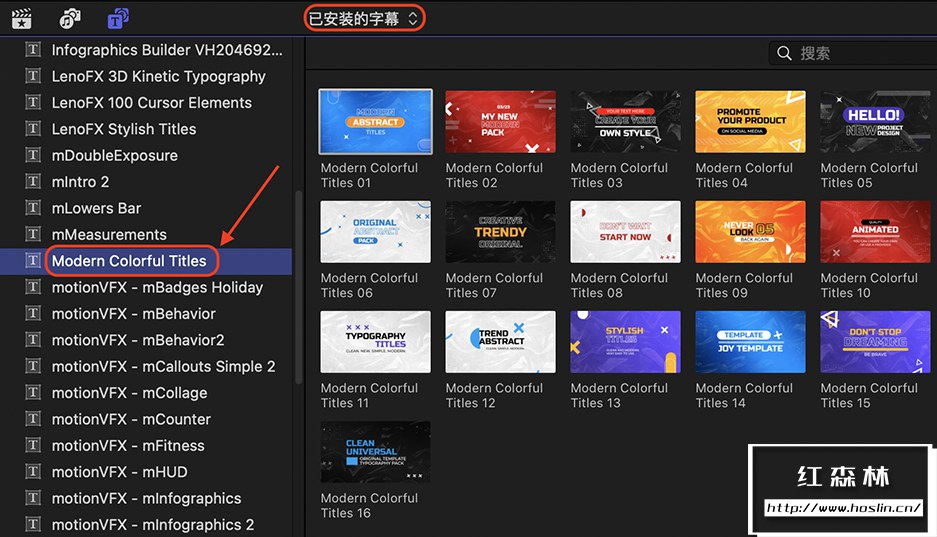Click the T icon beside motionVFX - mCounter
Viewport: 937px width, 537px height.
click(33, 419)
